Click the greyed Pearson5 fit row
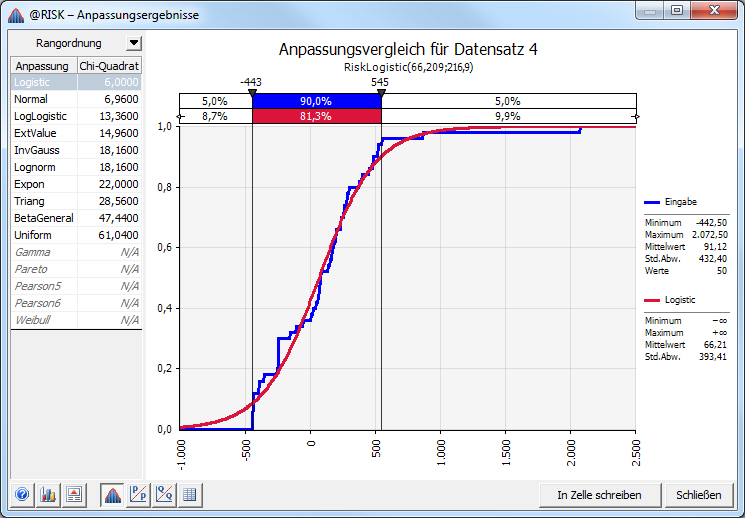 pyautogui.click(x=76, y=286)
